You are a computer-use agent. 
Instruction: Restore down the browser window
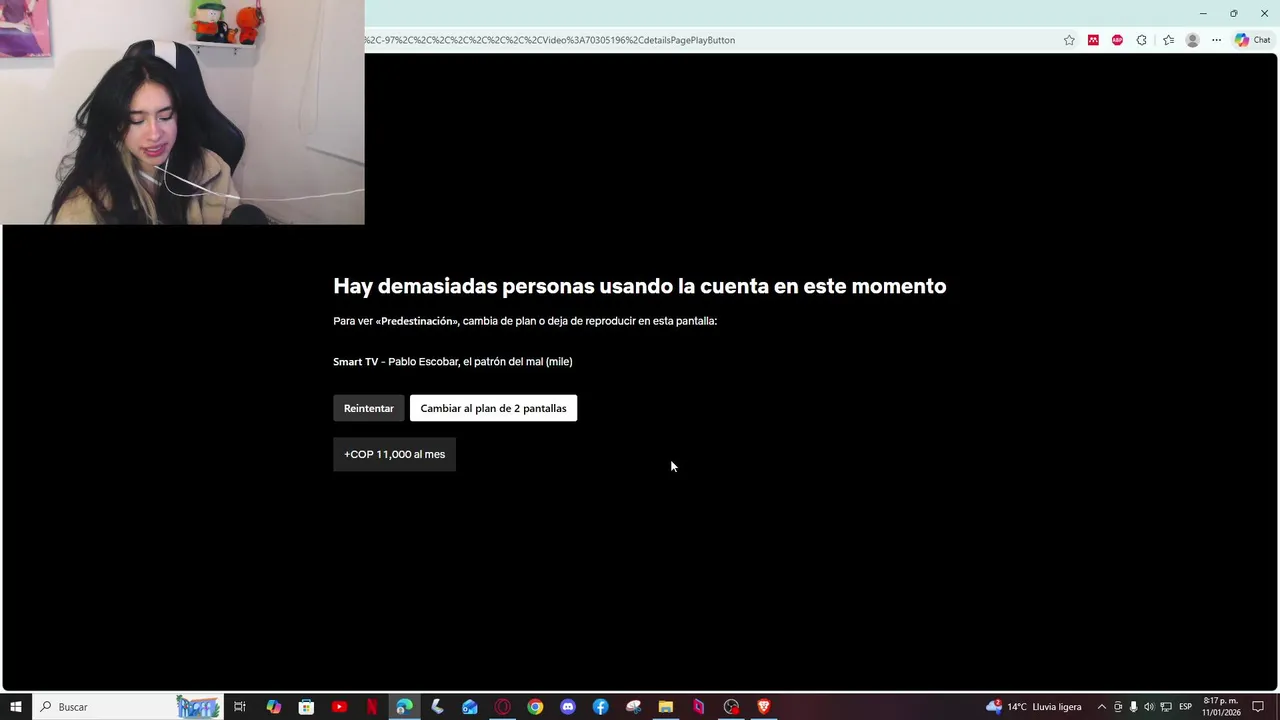pyautogui.click(x=1233, y=13)
